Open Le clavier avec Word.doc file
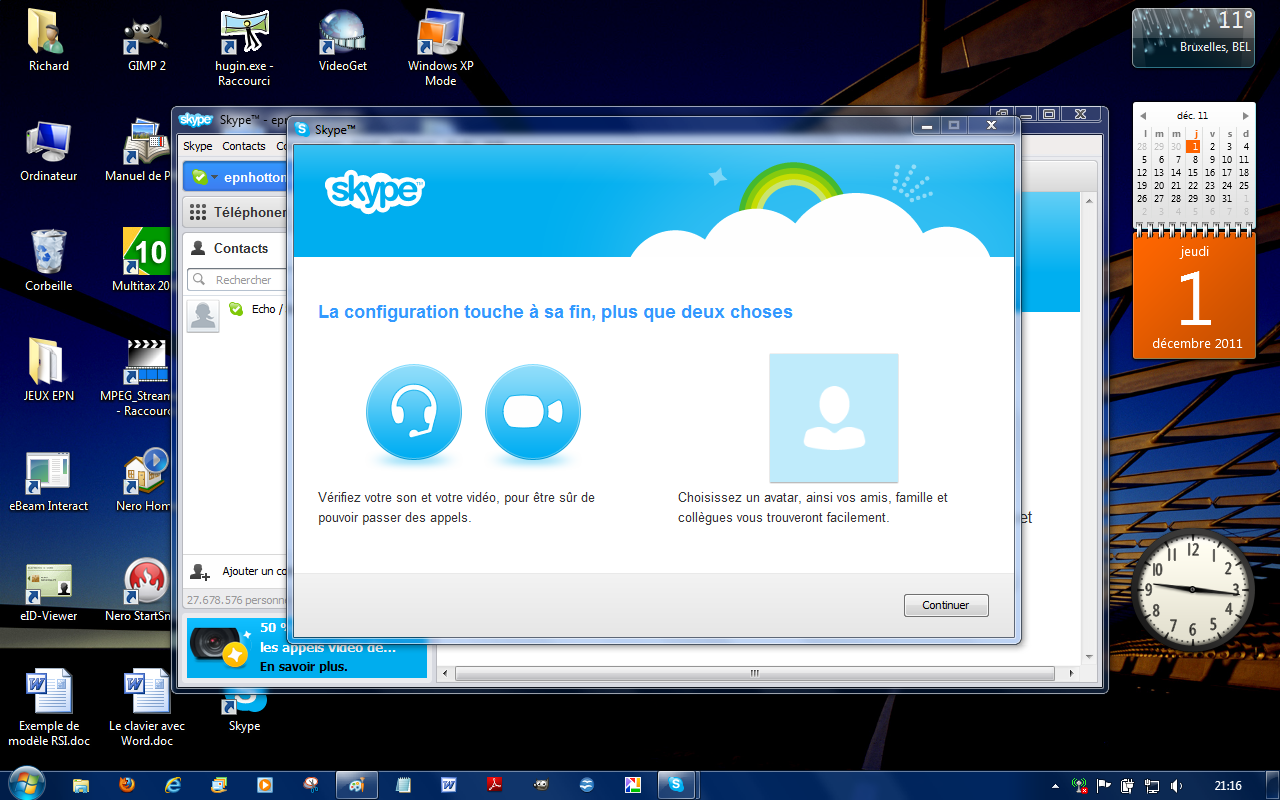Screen dimensions: 1280x800 [x=147, y=708]
